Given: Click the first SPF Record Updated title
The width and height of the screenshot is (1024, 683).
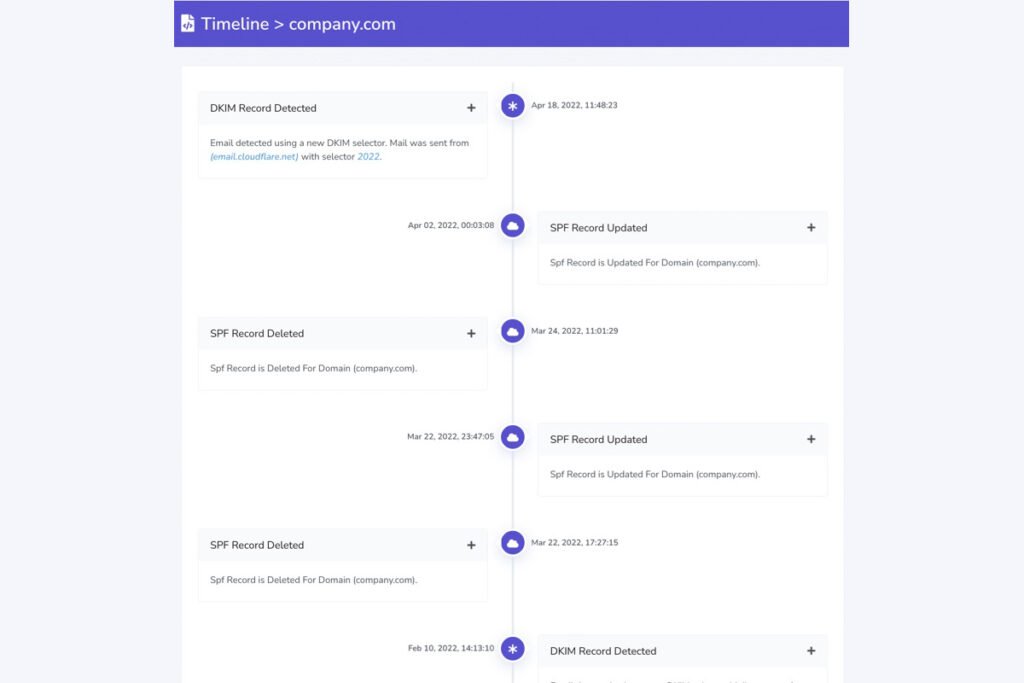Looking at the screenshot, I should pos(598,228).
